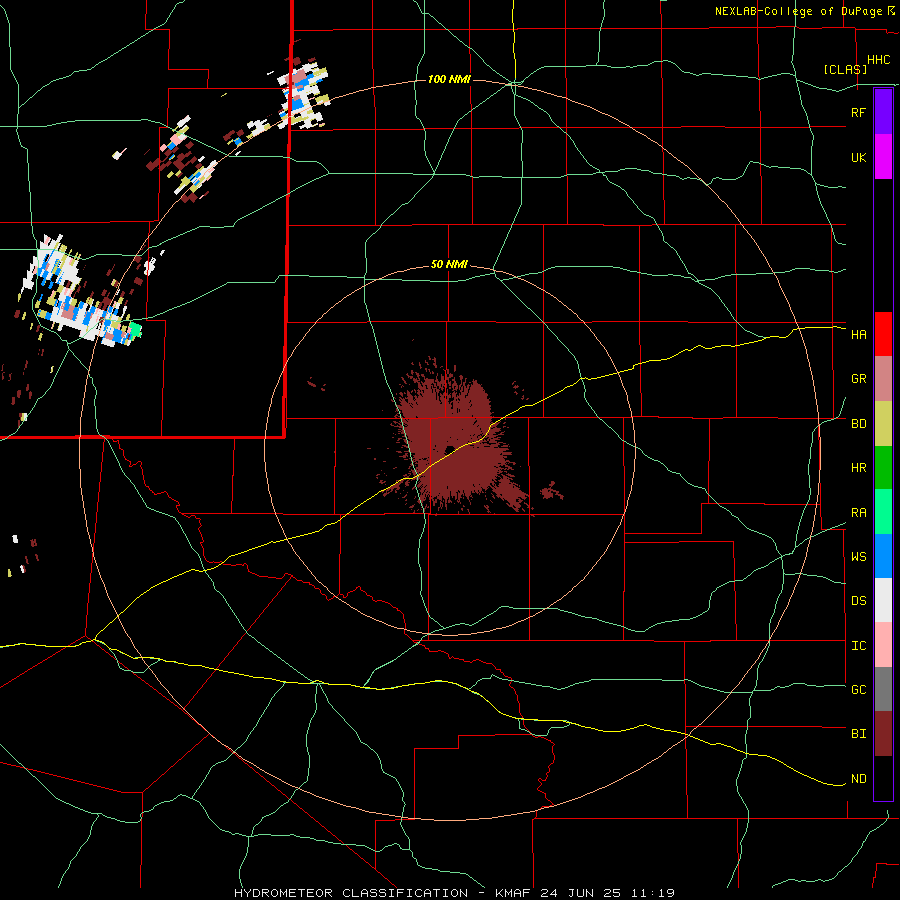900x900 pixels.
Task: Click the 'HYDROMETEOR CLASSIFICATION' title text at bottom
Action: click(x=351, y=893)
